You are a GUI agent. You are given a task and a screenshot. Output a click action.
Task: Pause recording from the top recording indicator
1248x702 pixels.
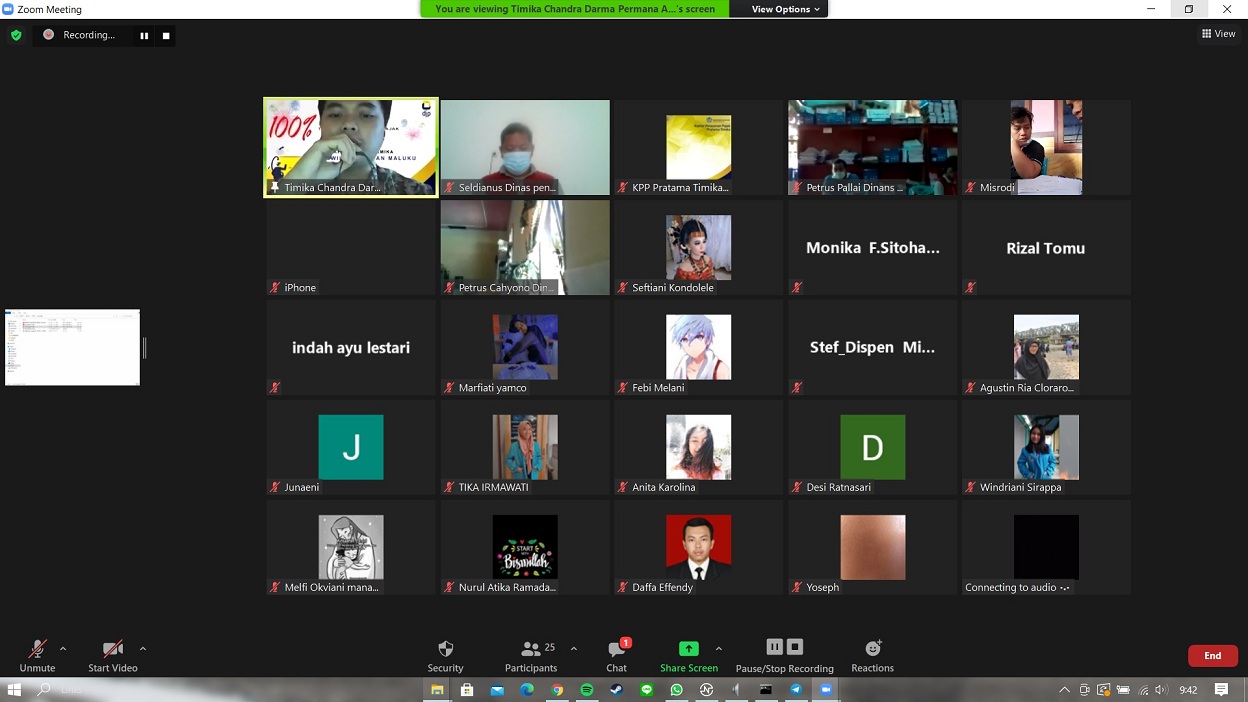point(144,36)
